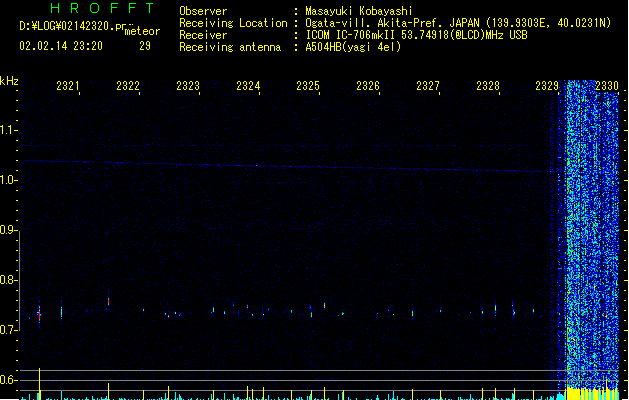The image size is (629, 400).
Task: Click the Receiving antenna label
Action: pos(230,47)
